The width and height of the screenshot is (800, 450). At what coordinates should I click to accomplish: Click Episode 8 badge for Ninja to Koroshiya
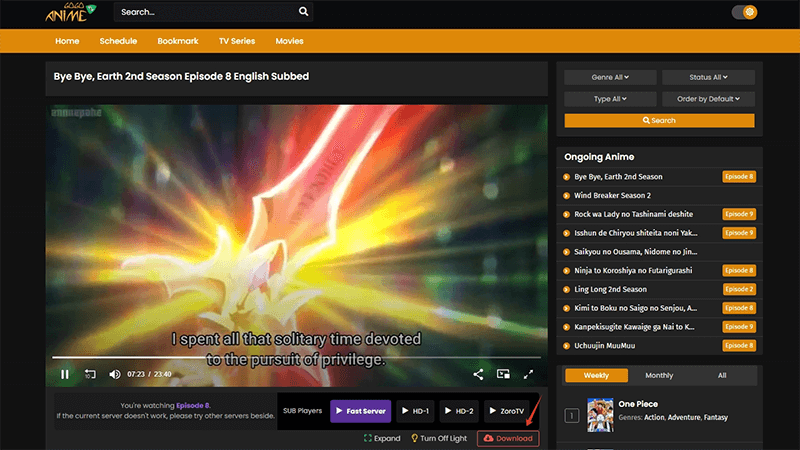(x=739, y=270)
